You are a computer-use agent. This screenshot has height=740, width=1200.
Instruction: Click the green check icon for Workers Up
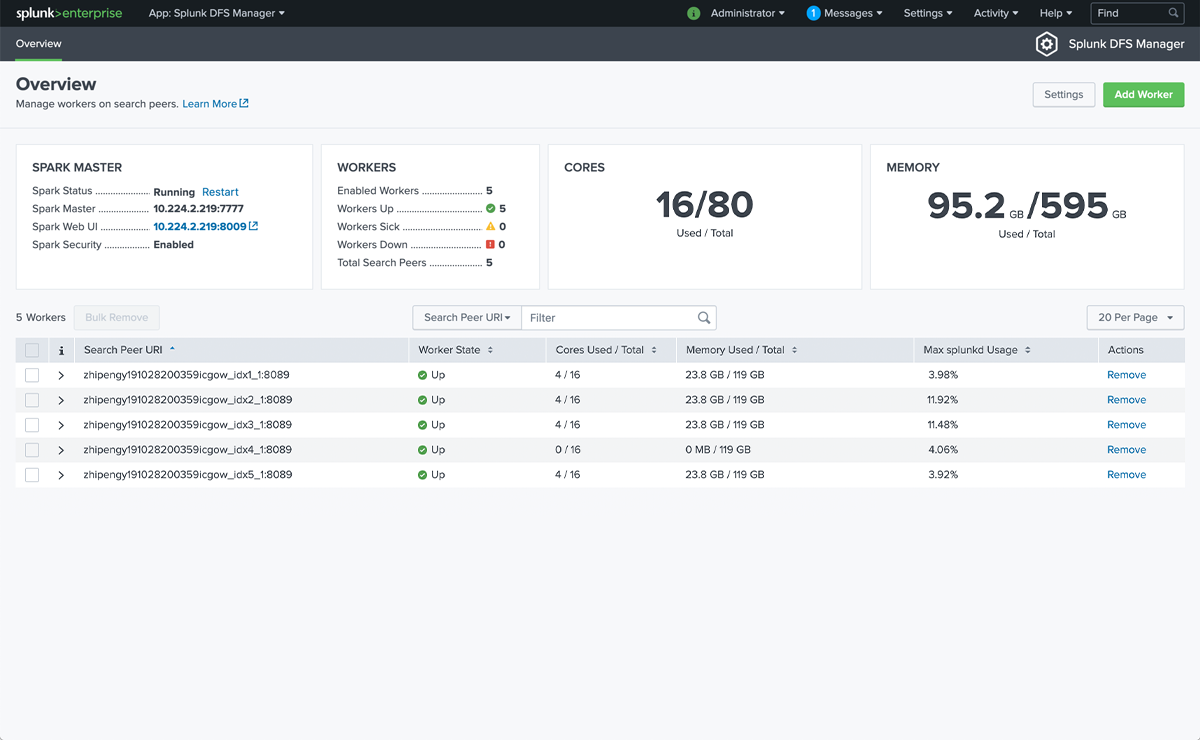point(491,209)
